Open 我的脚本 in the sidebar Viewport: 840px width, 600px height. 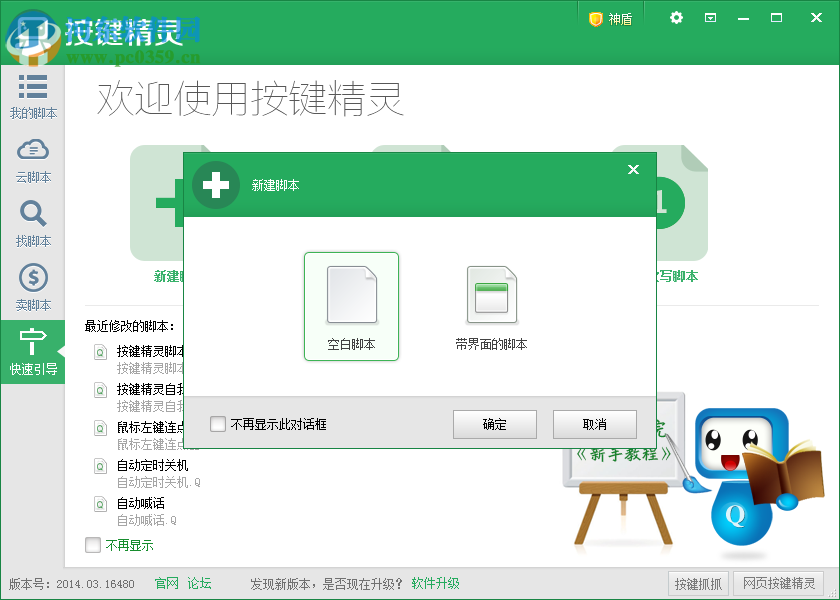33,97
